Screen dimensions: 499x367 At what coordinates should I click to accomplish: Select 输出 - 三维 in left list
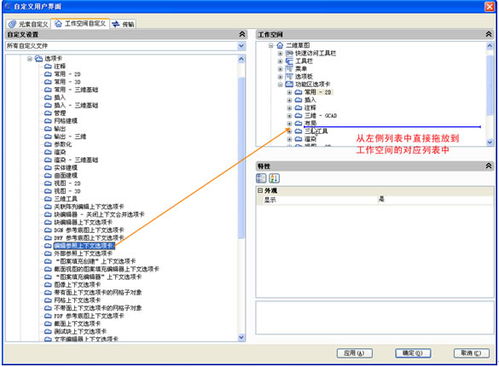click(70, 137)
